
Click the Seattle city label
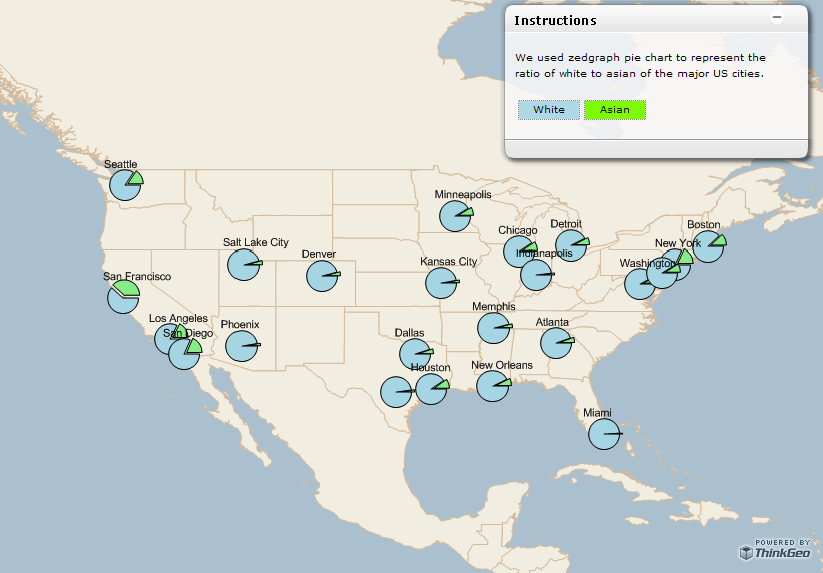[x=121, y=164]
